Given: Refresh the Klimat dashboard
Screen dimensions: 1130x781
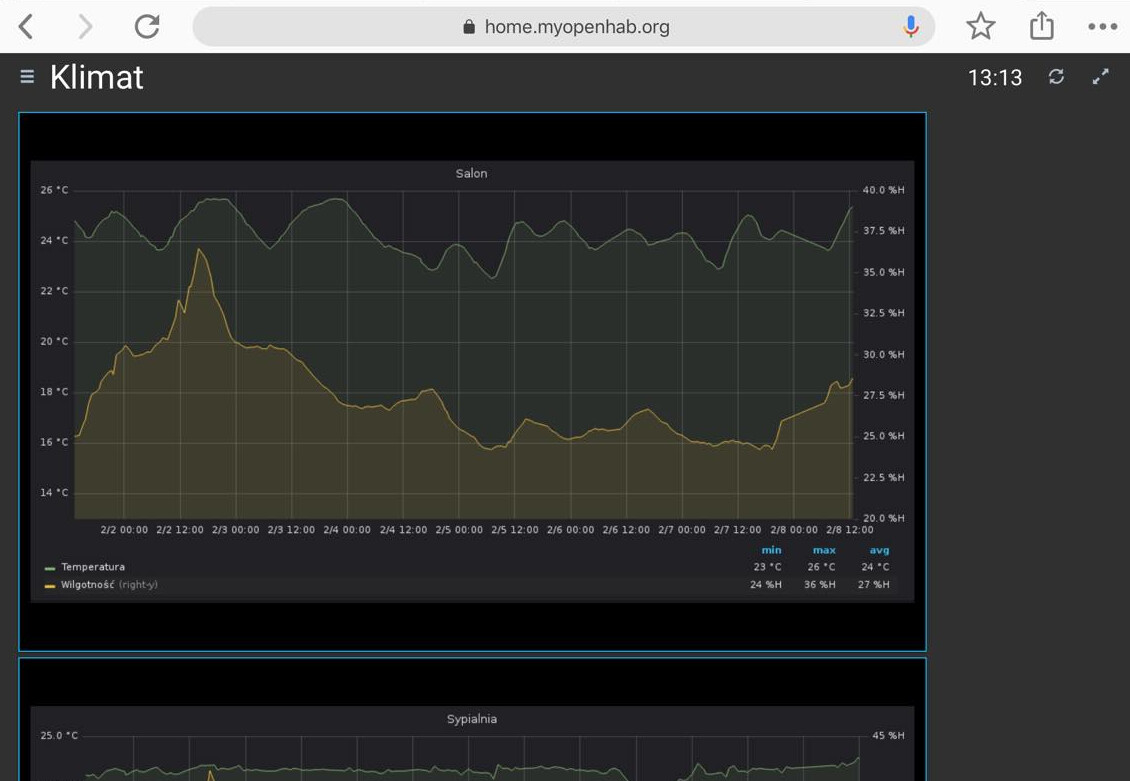Looking at the screenshot, I should click(x=1056, y=77).
